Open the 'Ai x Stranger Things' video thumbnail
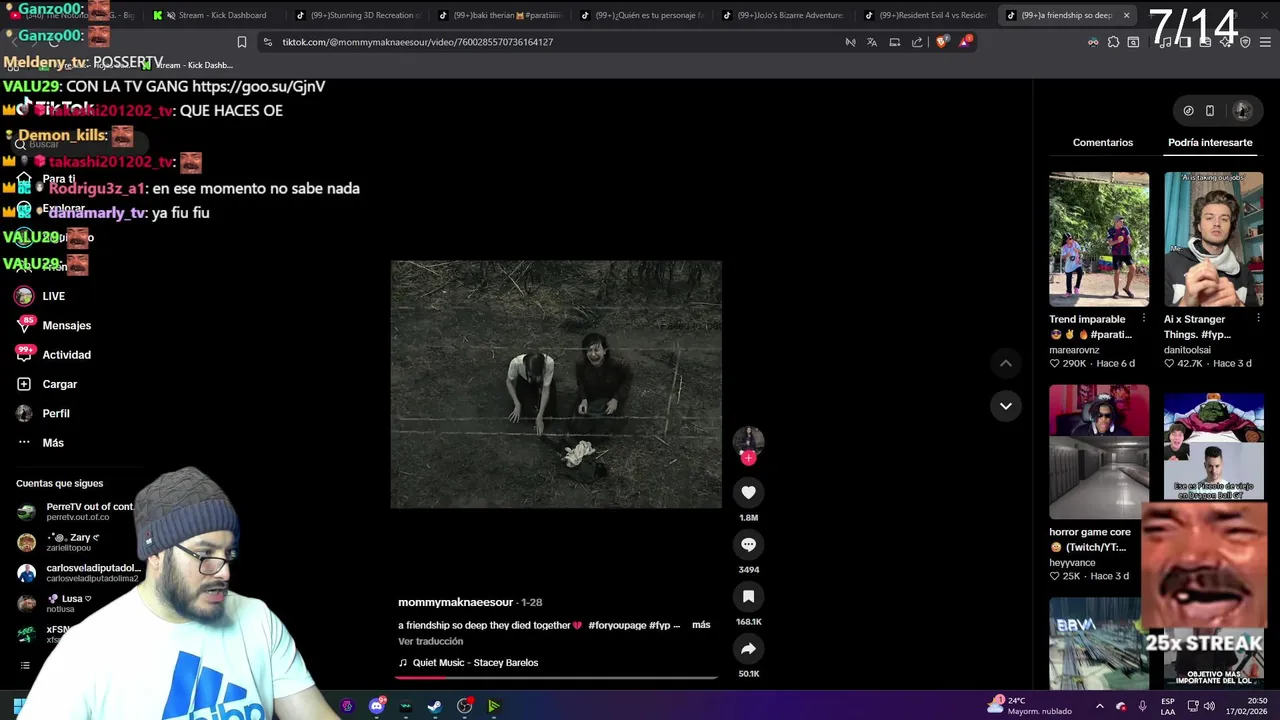1280x720 pixels. pos(1213,239)
